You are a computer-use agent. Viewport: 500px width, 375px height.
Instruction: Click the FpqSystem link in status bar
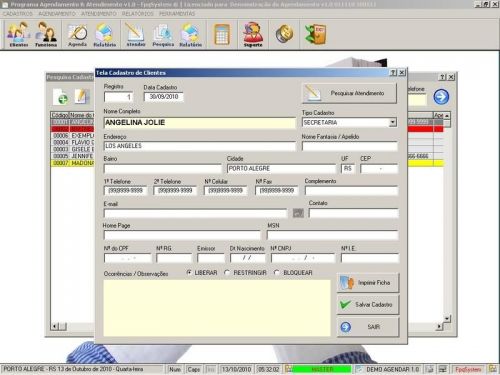tap(468, 369)
